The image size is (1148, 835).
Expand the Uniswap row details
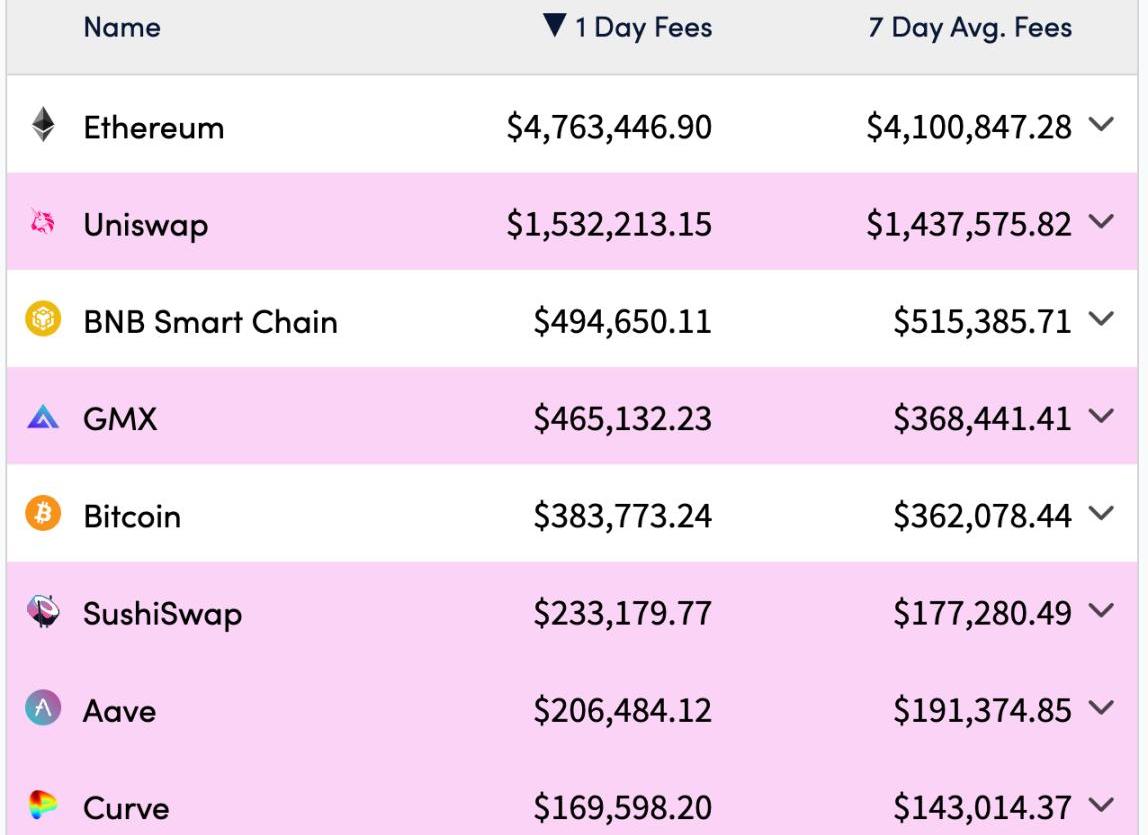click(1101, 223)
